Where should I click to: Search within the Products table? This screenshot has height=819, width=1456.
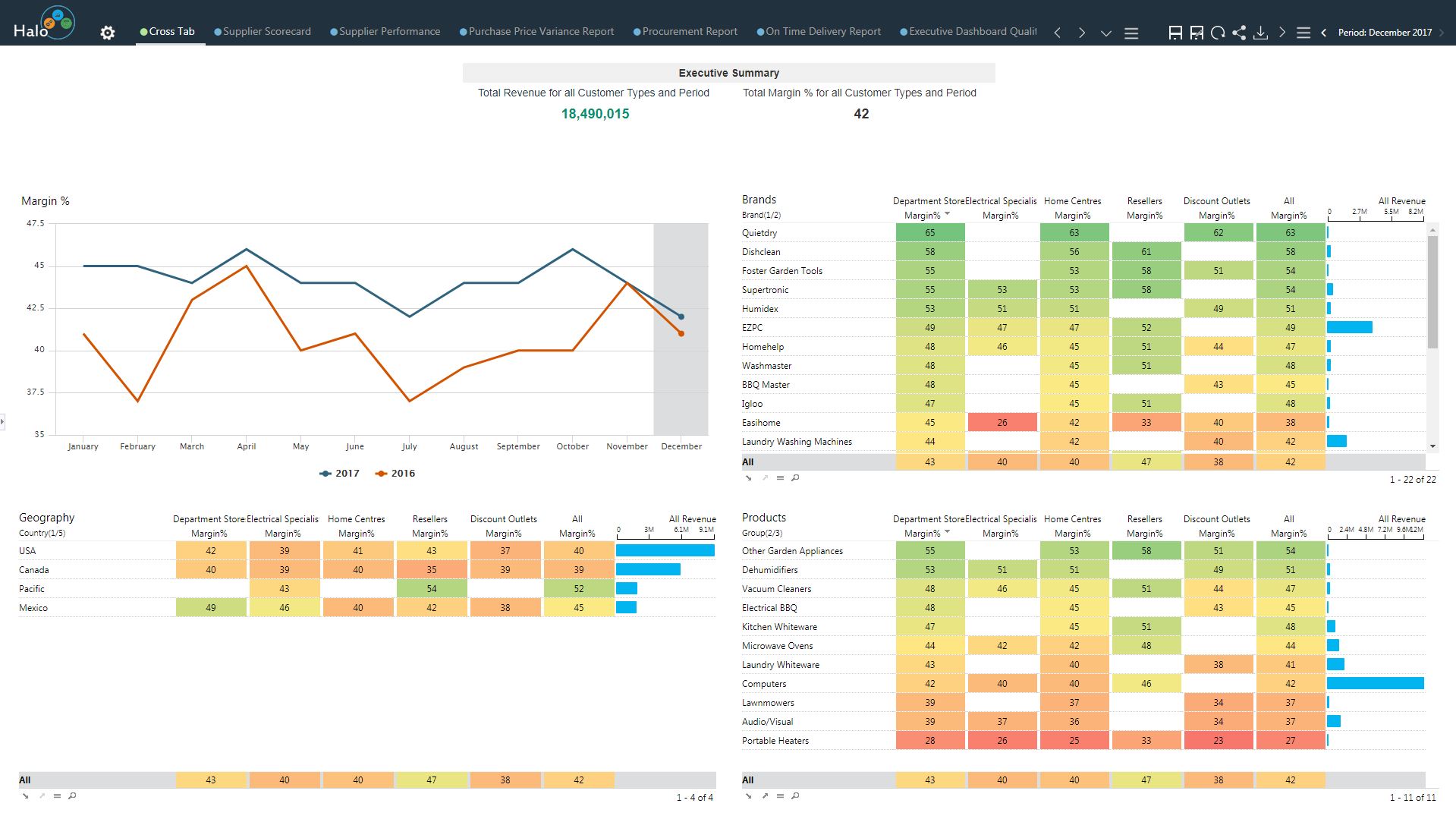click(x=795, y=796)
